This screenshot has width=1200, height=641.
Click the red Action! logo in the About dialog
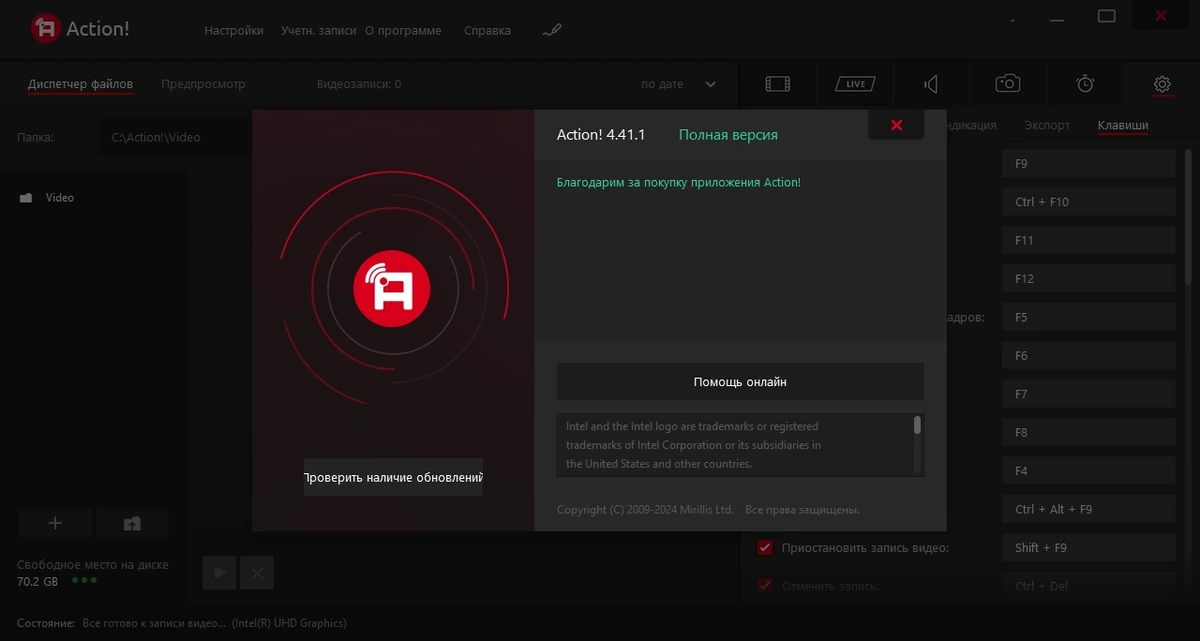392,289
